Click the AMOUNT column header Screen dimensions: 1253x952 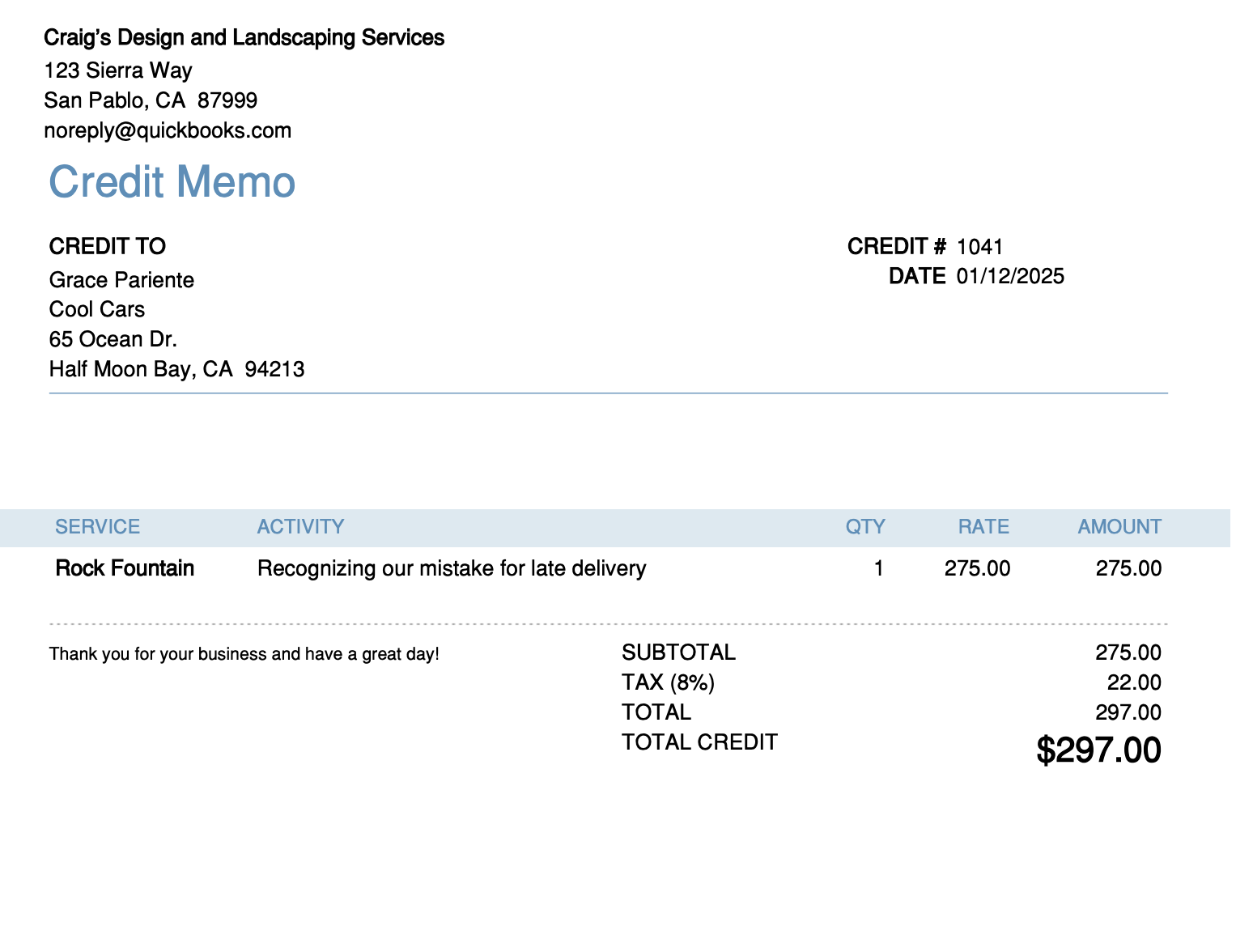[1119, 527]
